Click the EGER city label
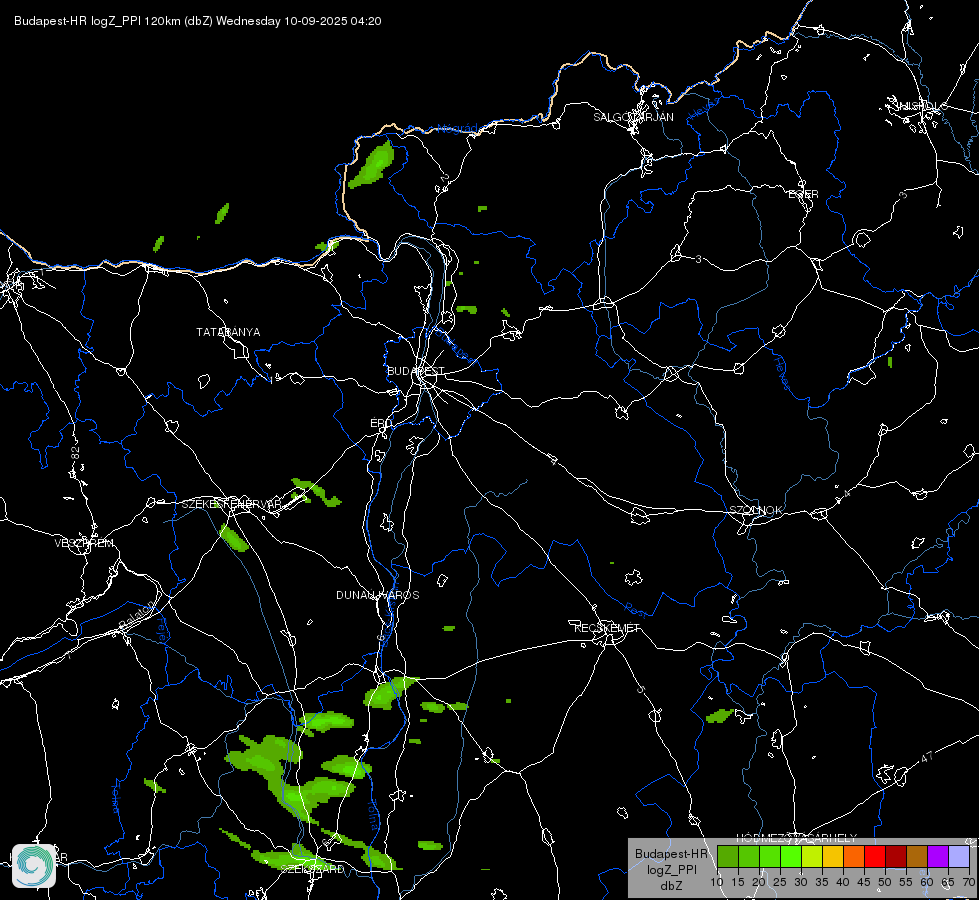Screen dimensions: 979x900 point(803,194)
